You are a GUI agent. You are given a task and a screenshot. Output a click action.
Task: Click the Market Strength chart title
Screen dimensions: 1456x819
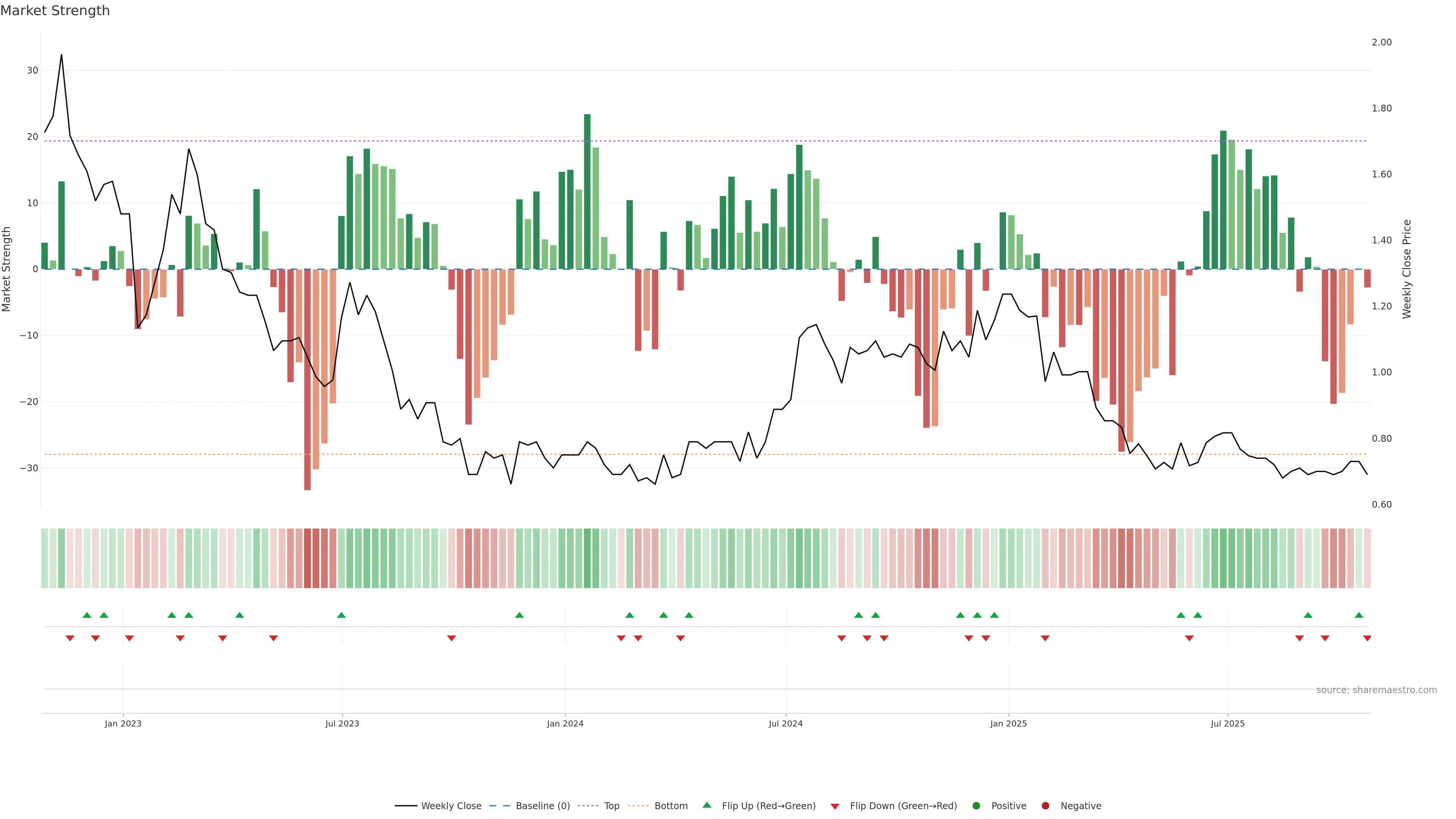[x=55, y=11]
